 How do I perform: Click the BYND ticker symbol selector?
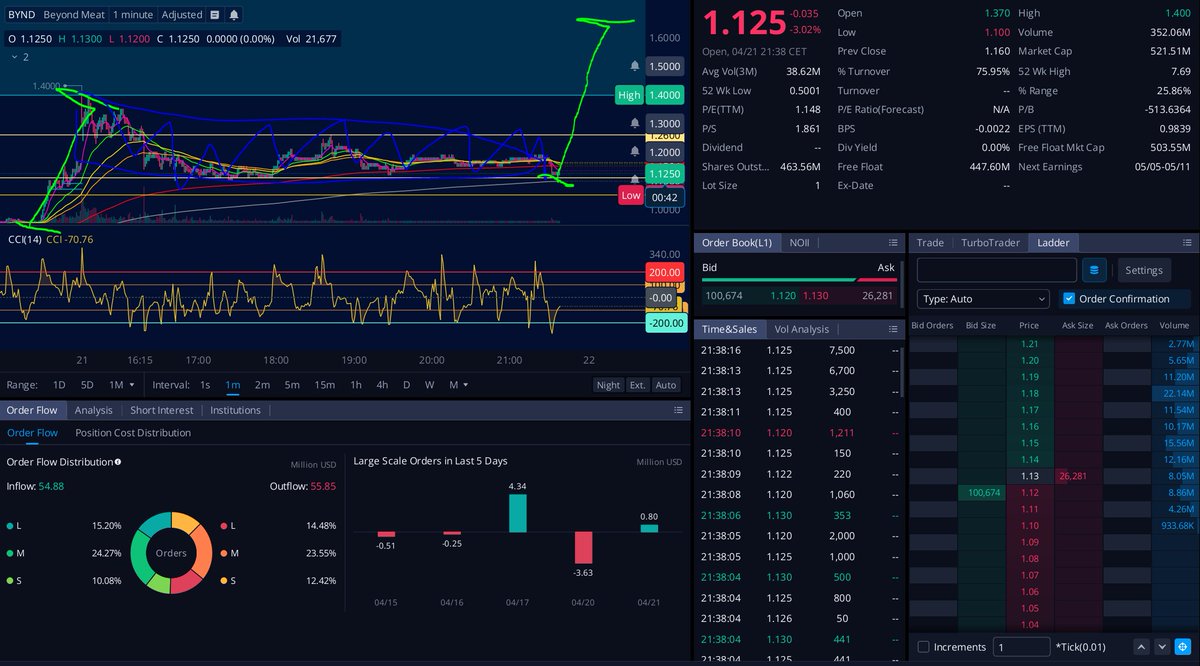(x=21, y=15)
